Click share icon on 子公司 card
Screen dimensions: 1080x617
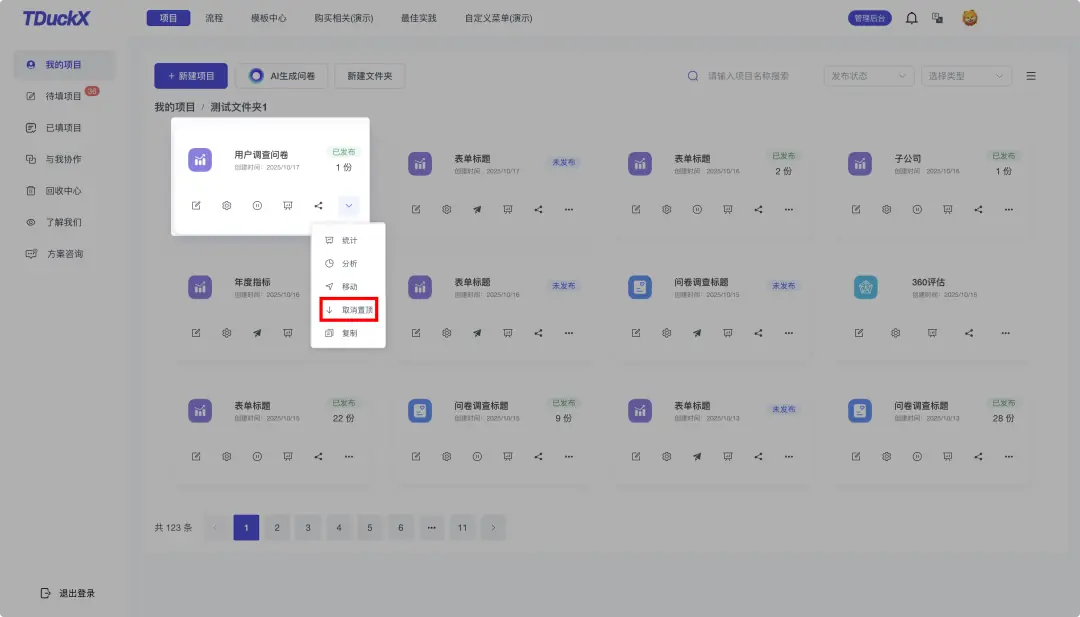click(x=978, y=209)
